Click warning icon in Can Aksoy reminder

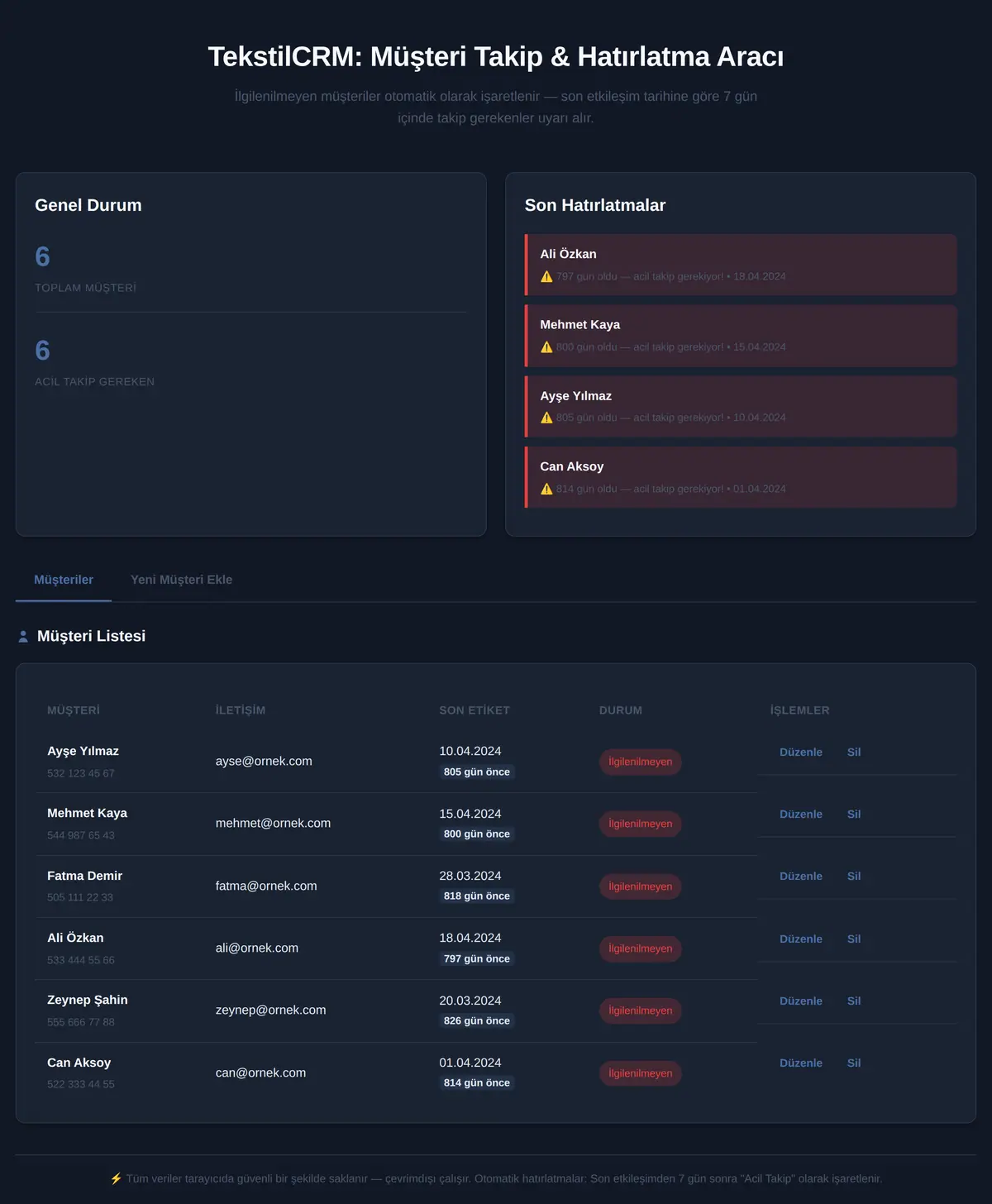(546, 490)
